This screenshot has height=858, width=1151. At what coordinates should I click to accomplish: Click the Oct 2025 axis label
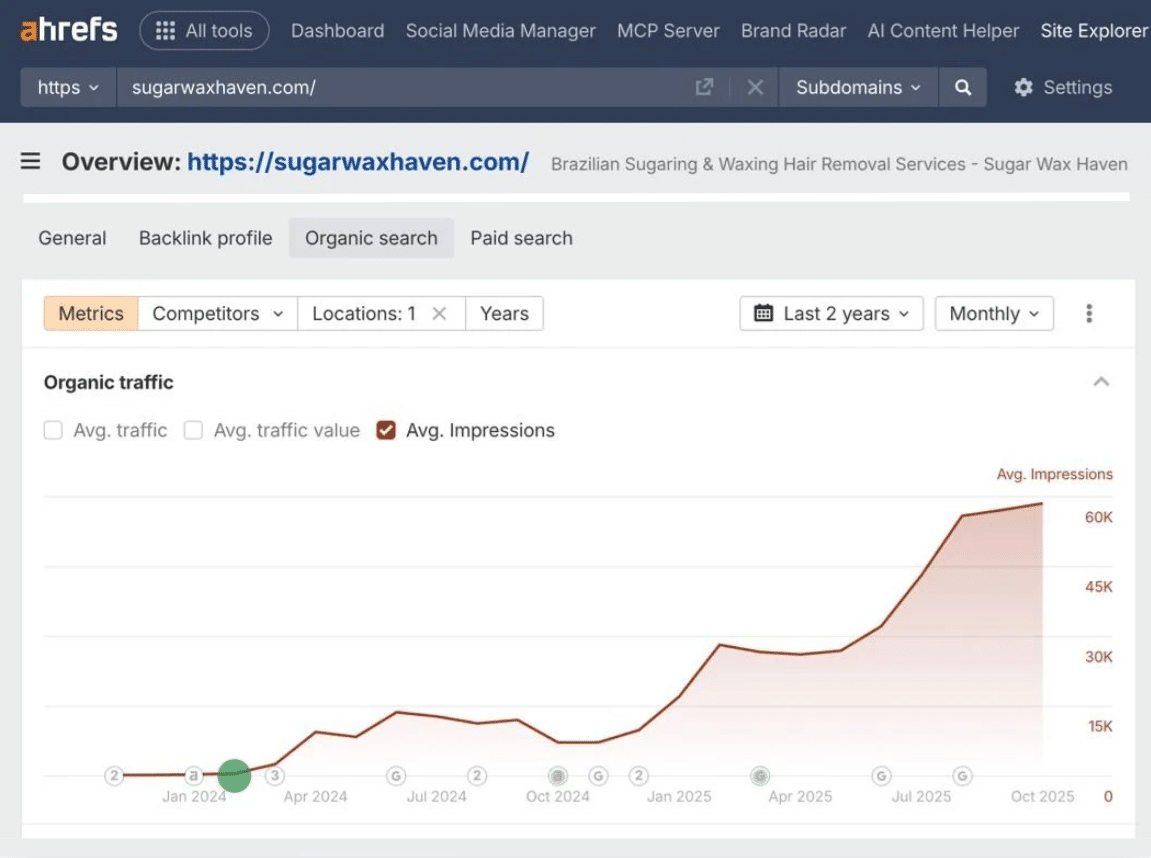(1042, 796)
